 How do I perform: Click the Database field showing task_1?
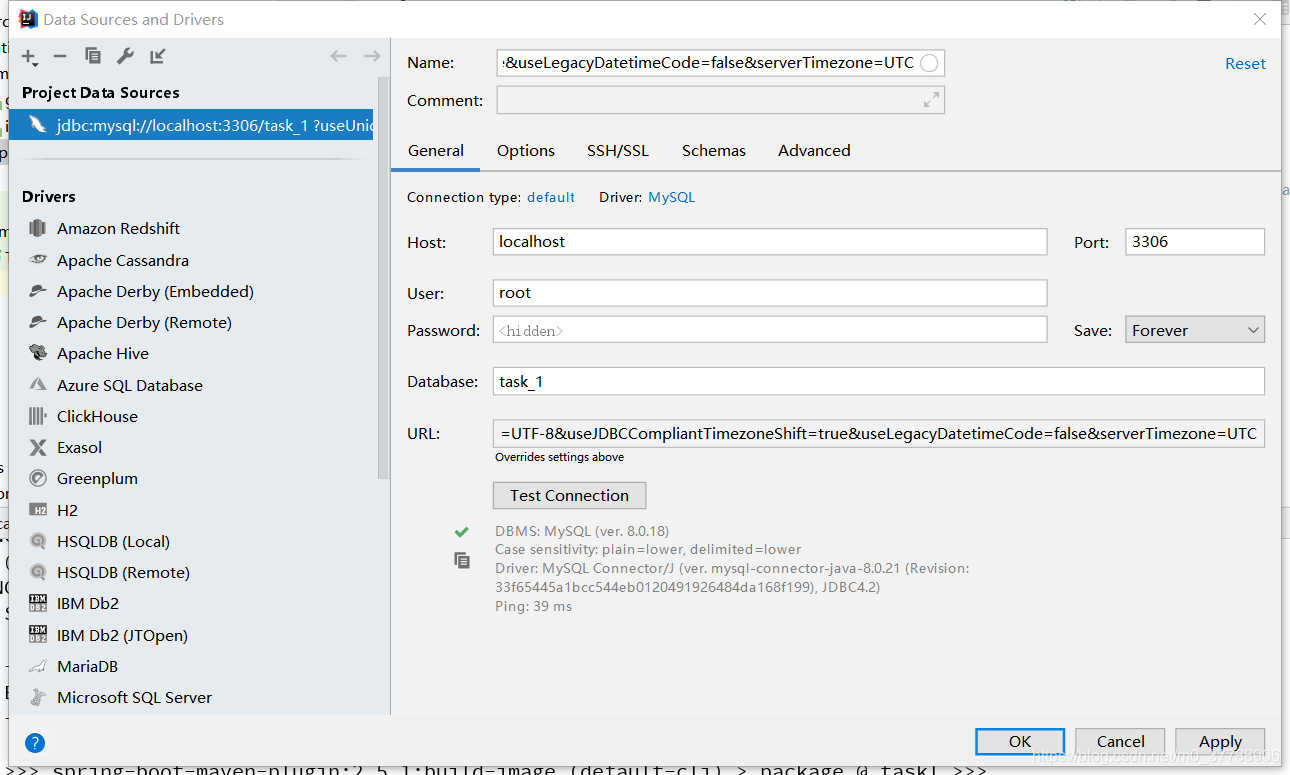pyautogui.click(x=879, y=381)
